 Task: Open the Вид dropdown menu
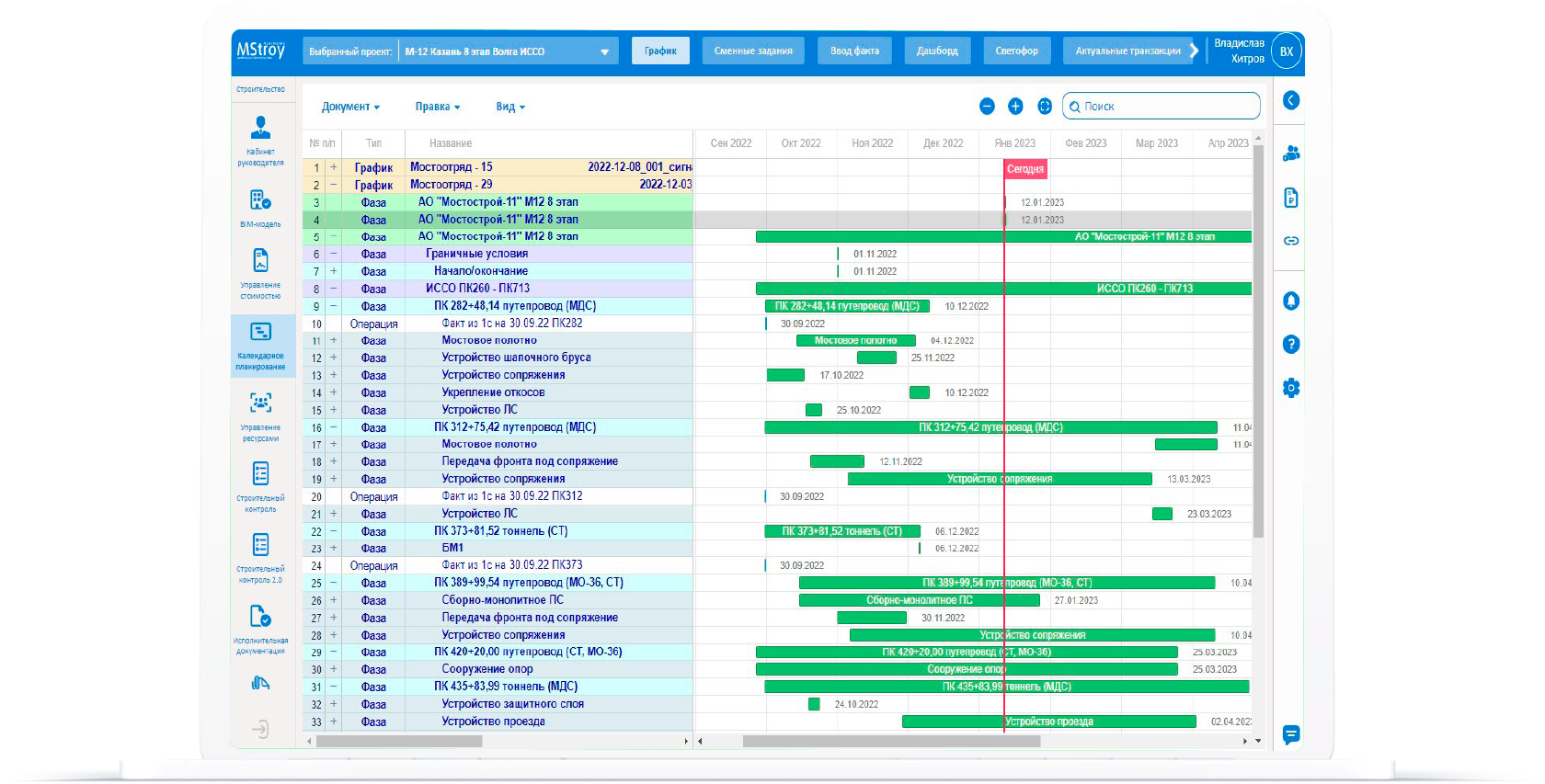click(510, 107)
